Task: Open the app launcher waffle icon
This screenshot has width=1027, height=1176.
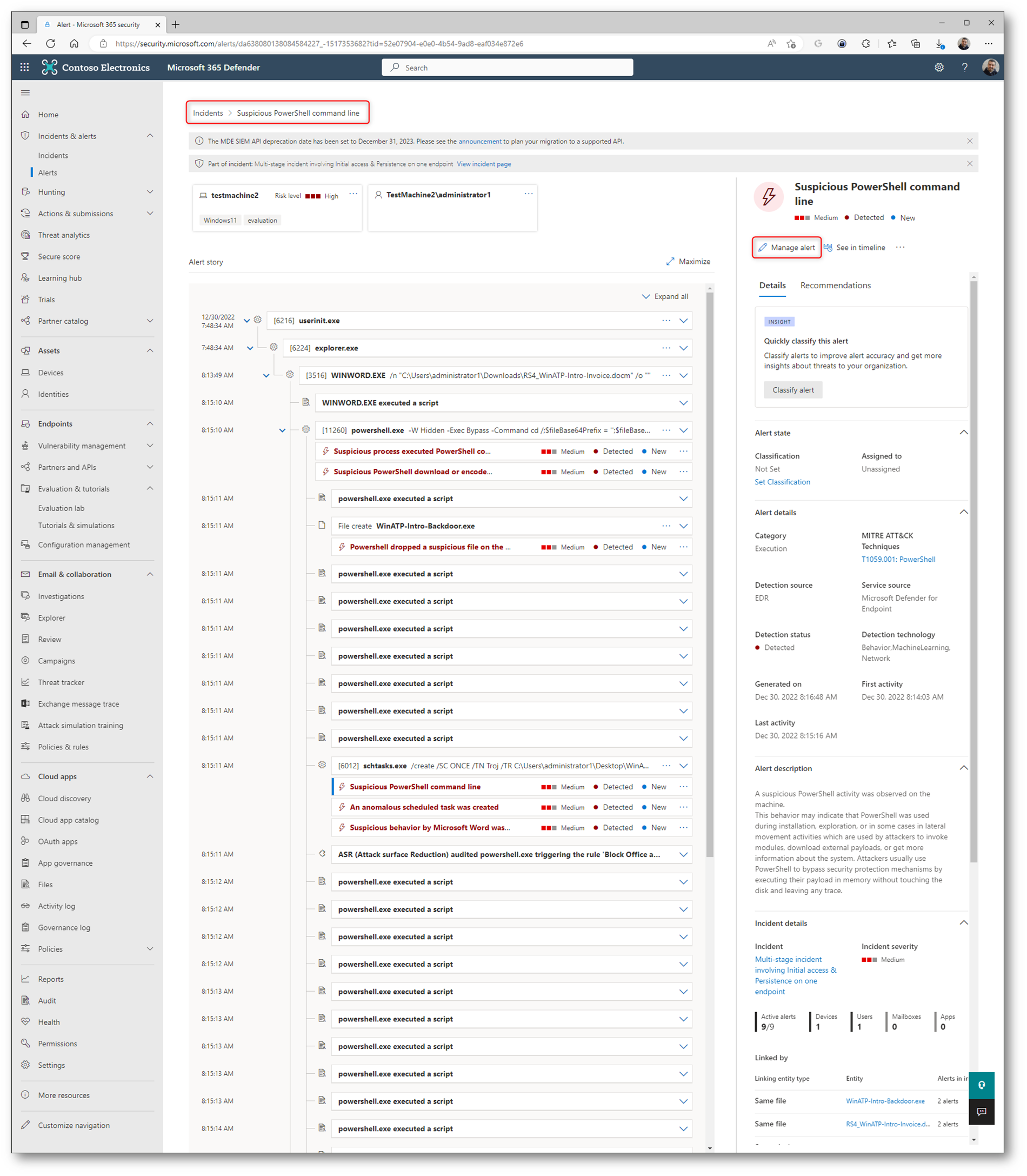Action: 25,67
